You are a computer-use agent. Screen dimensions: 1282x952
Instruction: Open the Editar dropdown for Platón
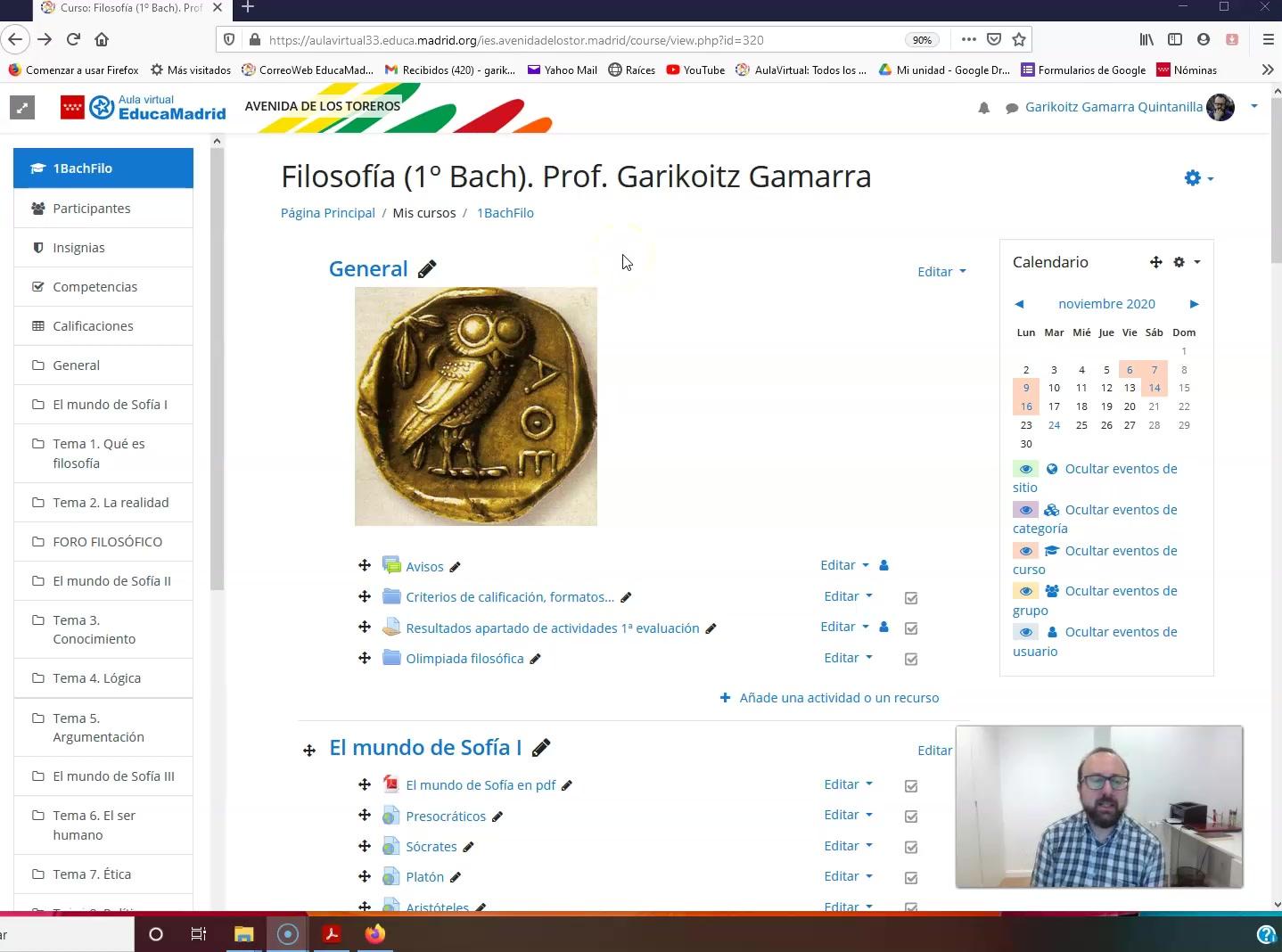(848, 876)
